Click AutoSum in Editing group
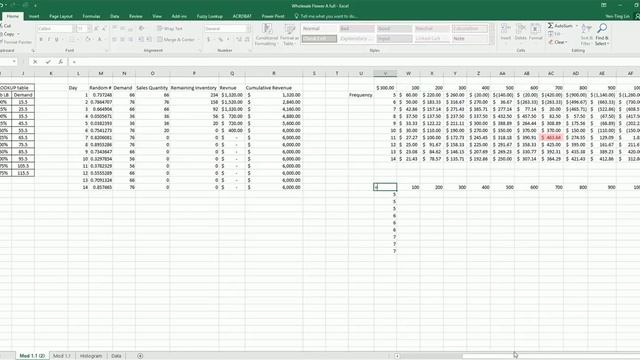640x360 pixels. (x=560, y=26)
